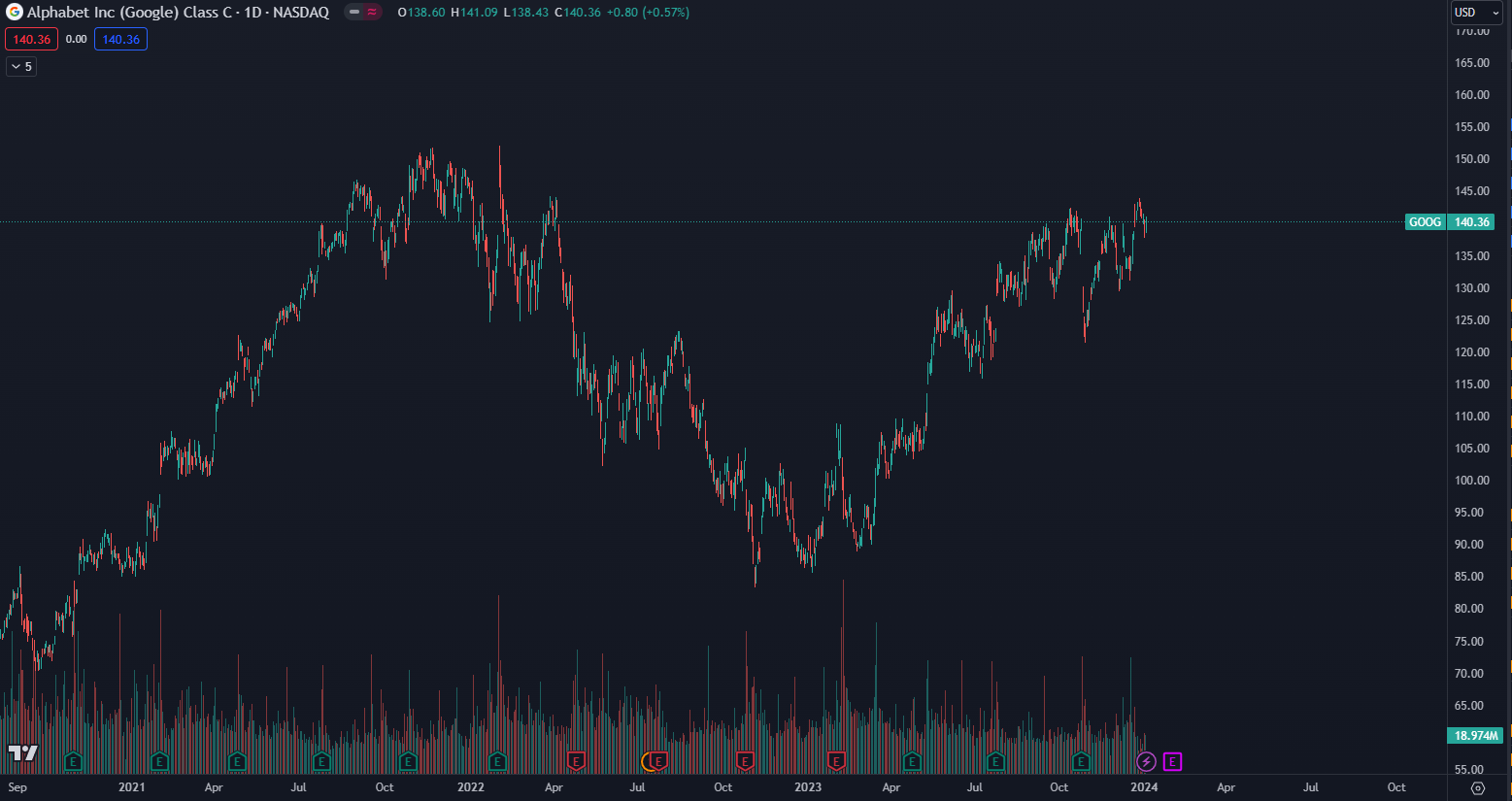The height and width of the screenshot is (801, 1512).
Task: Open the pink upcoming earnings E marker
Action: point(1172,762)
